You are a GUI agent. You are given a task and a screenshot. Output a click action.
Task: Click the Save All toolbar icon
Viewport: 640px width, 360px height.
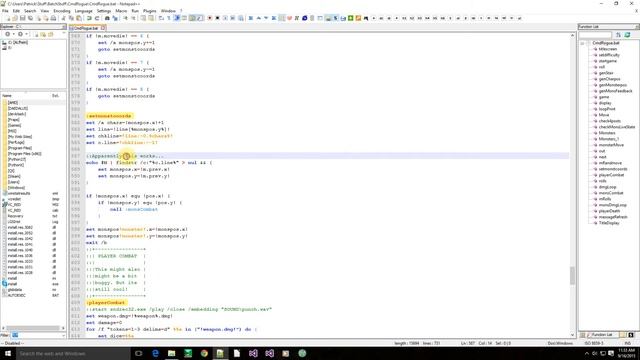(x=31, y=18)
